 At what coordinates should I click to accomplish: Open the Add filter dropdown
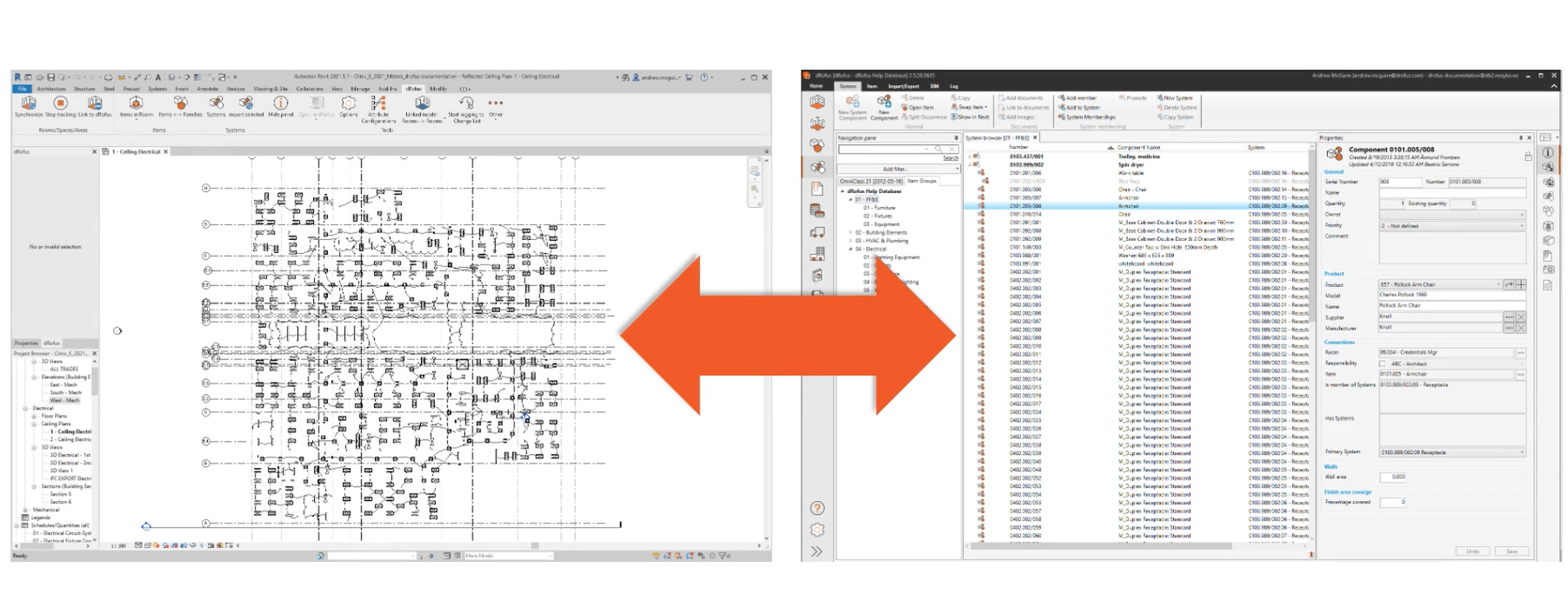click(x=898, y=169)
